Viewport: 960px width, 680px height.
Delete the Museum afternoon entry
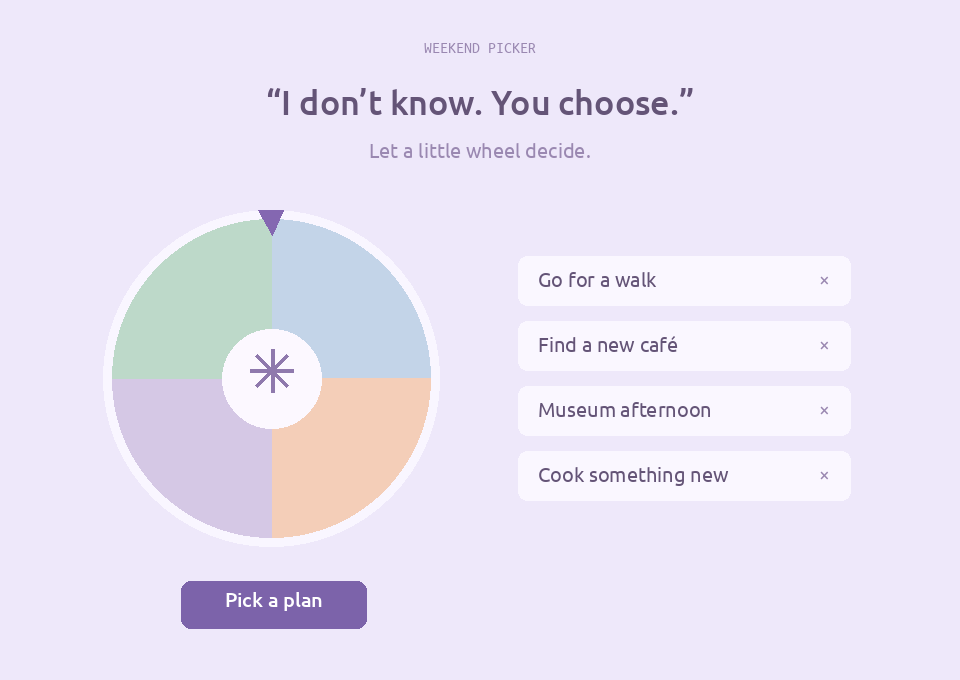click(824, 410)
